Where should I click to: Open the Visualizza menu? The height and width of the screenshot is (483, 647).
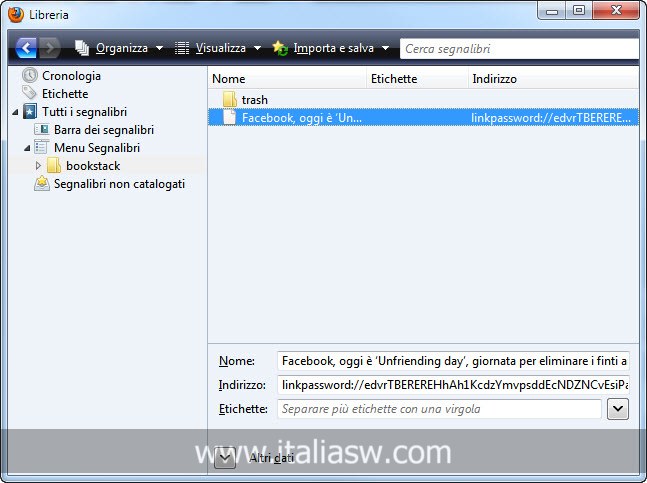(217, 48)
